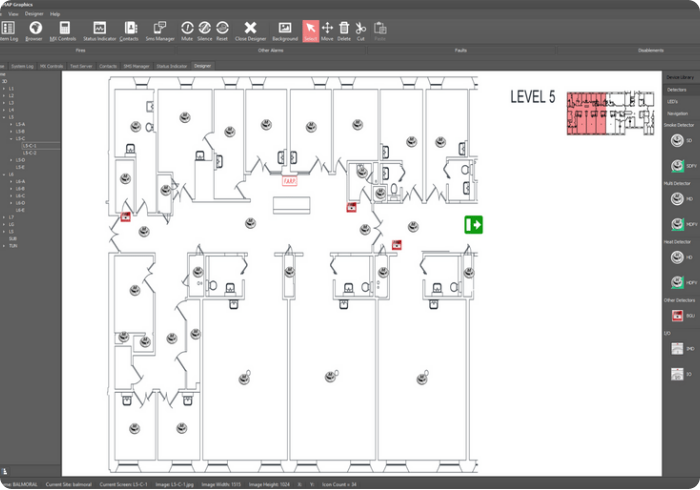Screen dimensions: 700x490
Task: Open the Designer menu
Action: [x=33, y=14]
